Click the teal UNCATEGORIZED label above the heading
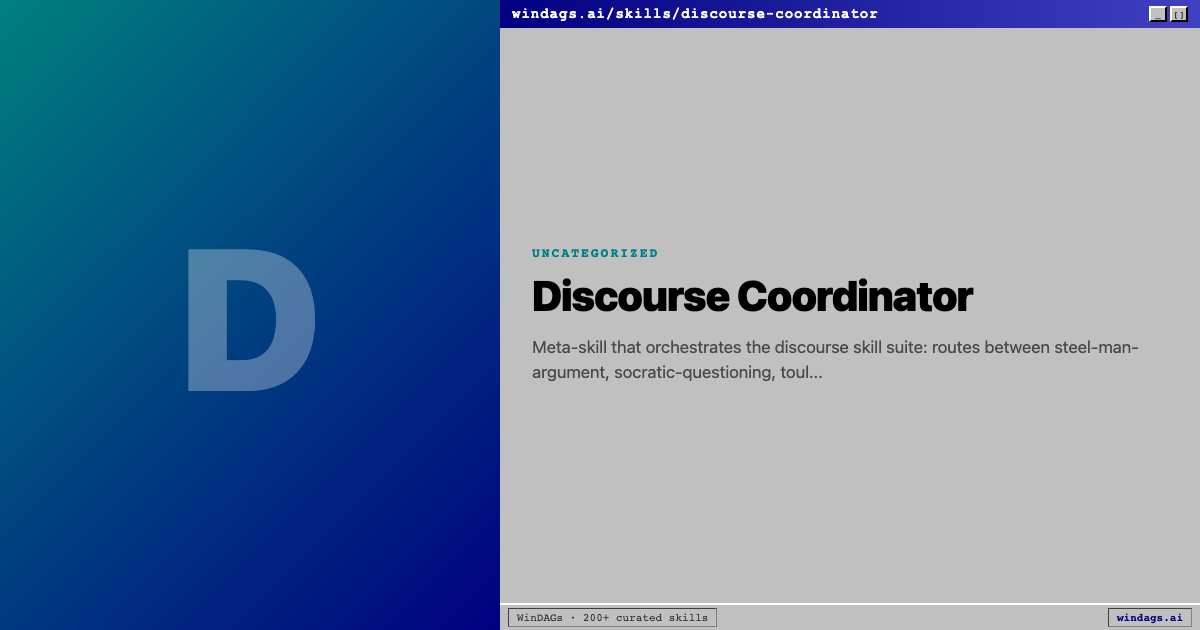The image size is (1200, 630). pyautogui.click(x=595, y=253)
